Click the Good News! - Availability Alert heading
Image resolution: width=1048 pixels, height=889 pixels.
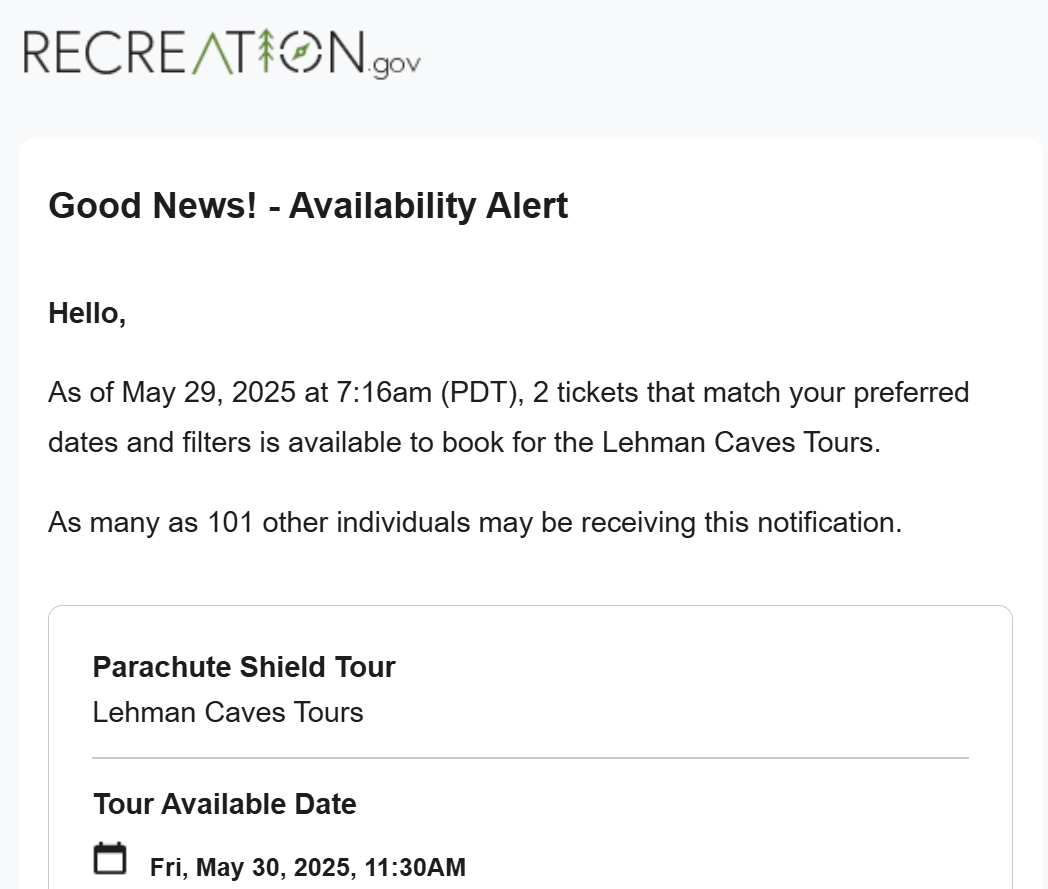tap(308, 205)
